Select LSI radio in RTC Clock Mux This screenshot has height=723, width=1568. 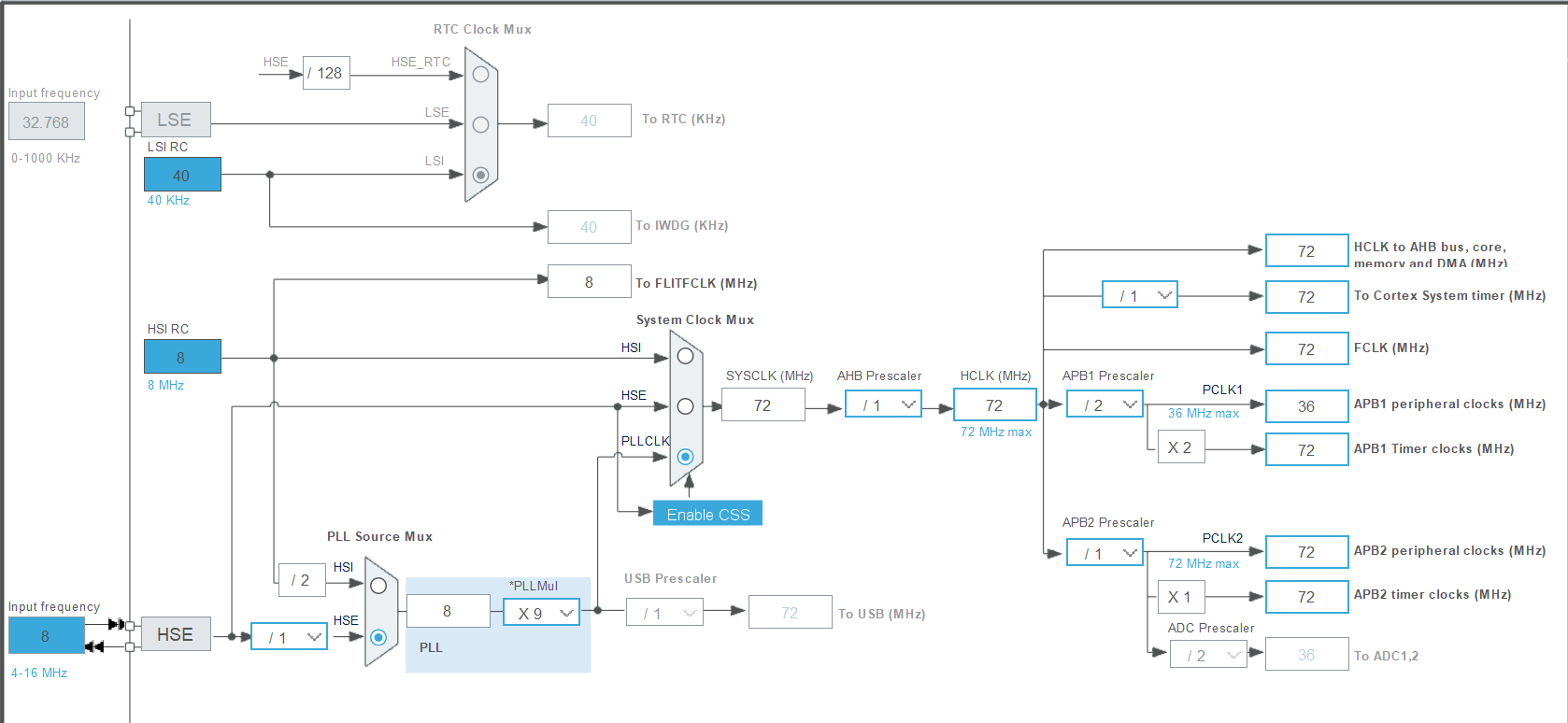pos(480,175)
